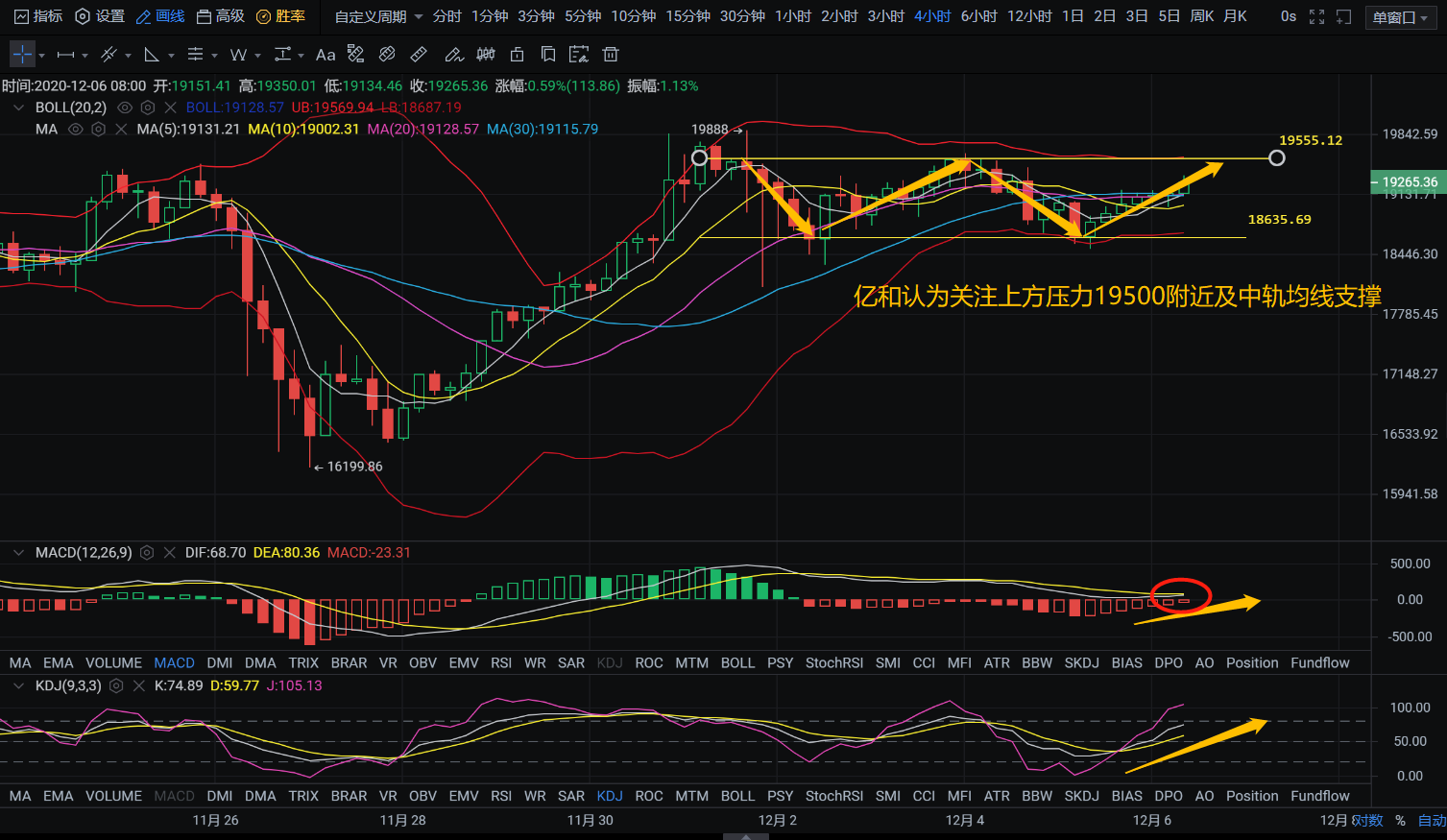
Task: Select the ruler measurement tool
Action: tap(419, 55)
